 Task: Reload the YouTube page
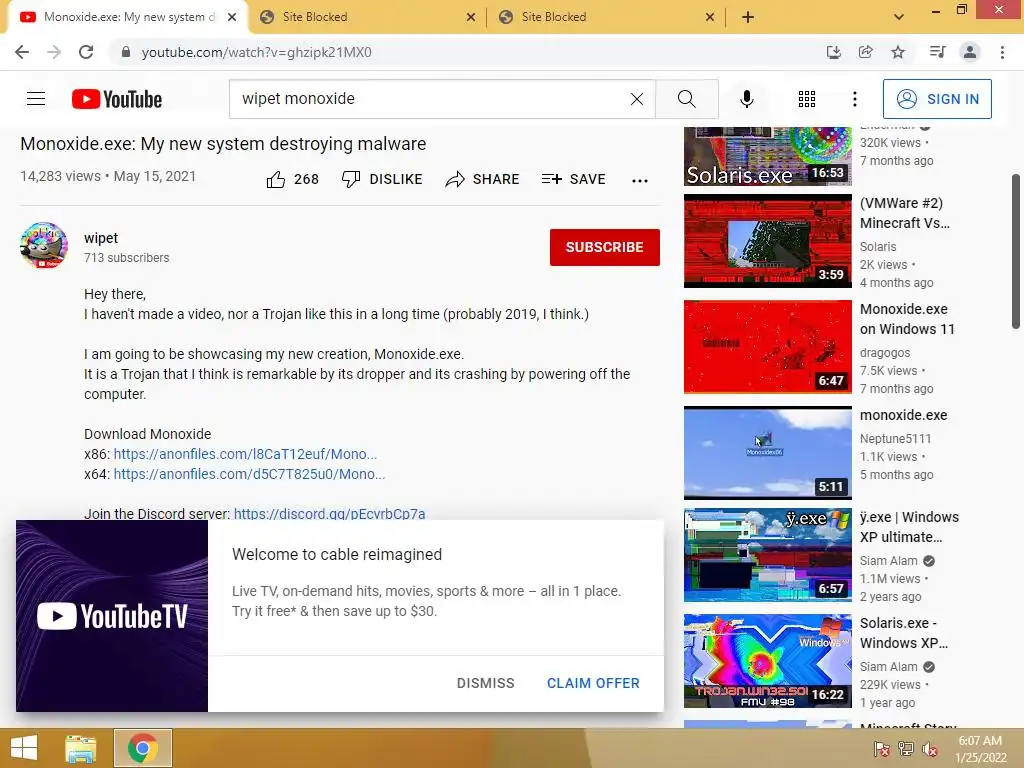pos(86,52)
